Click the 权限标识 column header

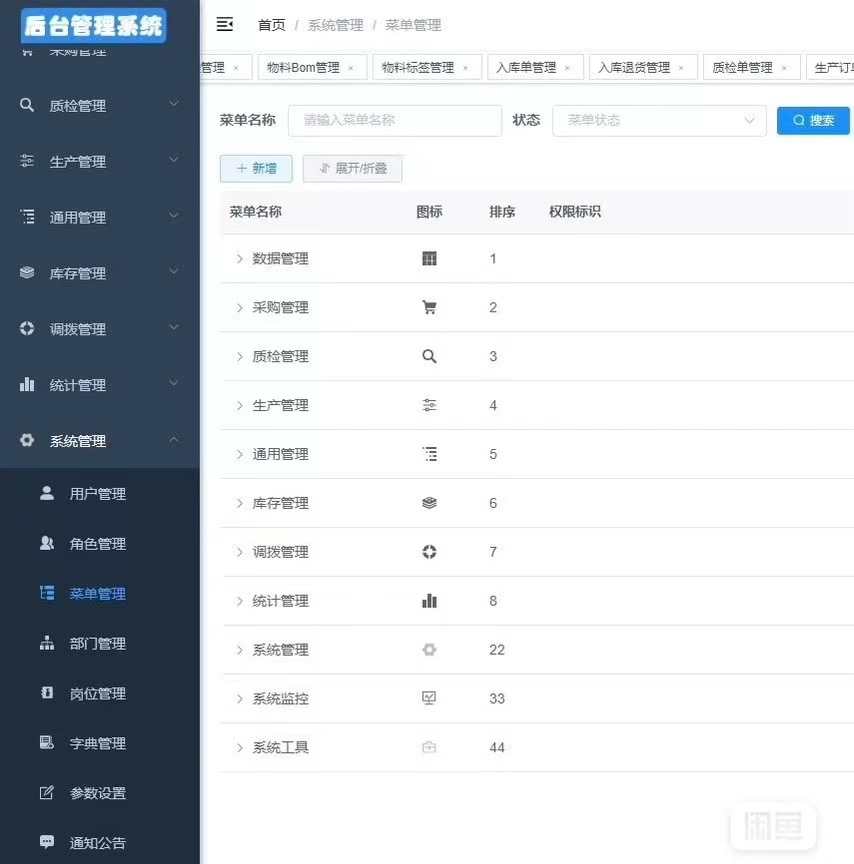(x=575, y=212)
